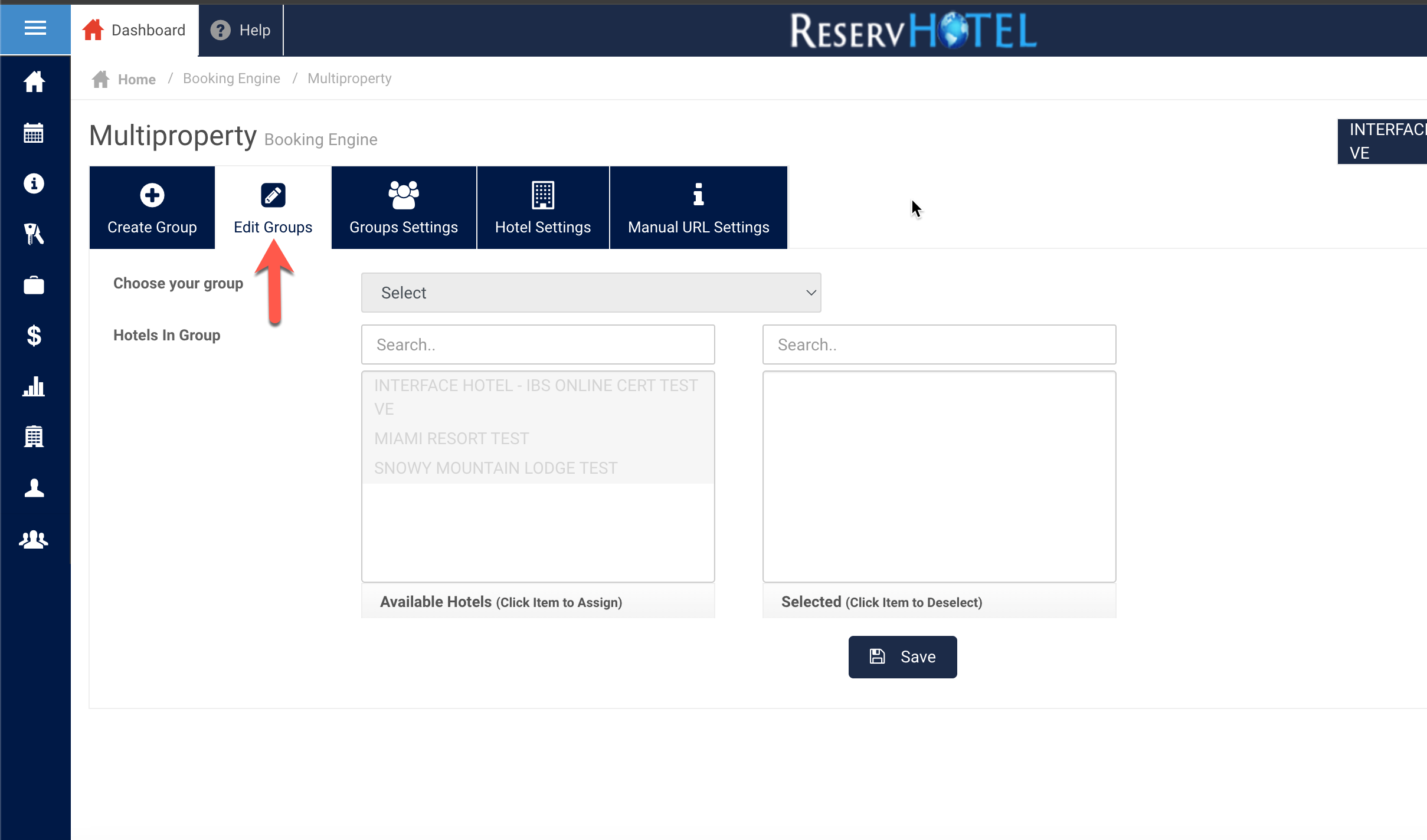Click the dollar sign sidebar icon
Screen dimensions: 1427x840
(34, 336)
